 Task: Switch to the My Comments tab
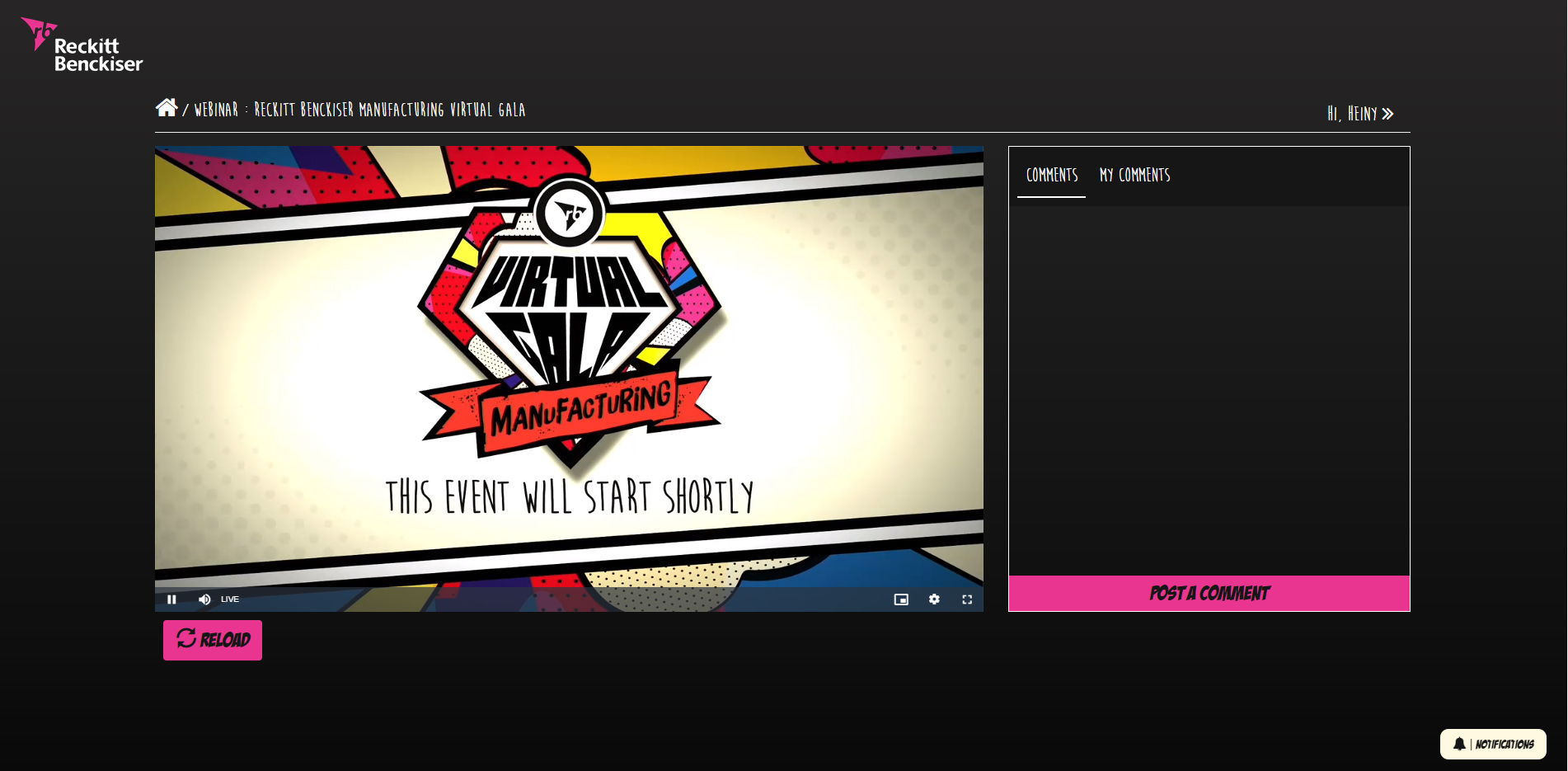[x=1134, y=175]
